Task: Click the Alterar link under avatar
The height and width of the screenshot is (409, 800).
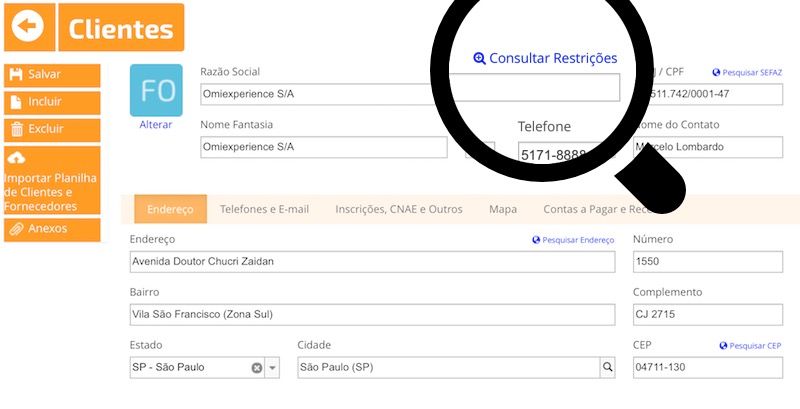Action: coord(156,124)
